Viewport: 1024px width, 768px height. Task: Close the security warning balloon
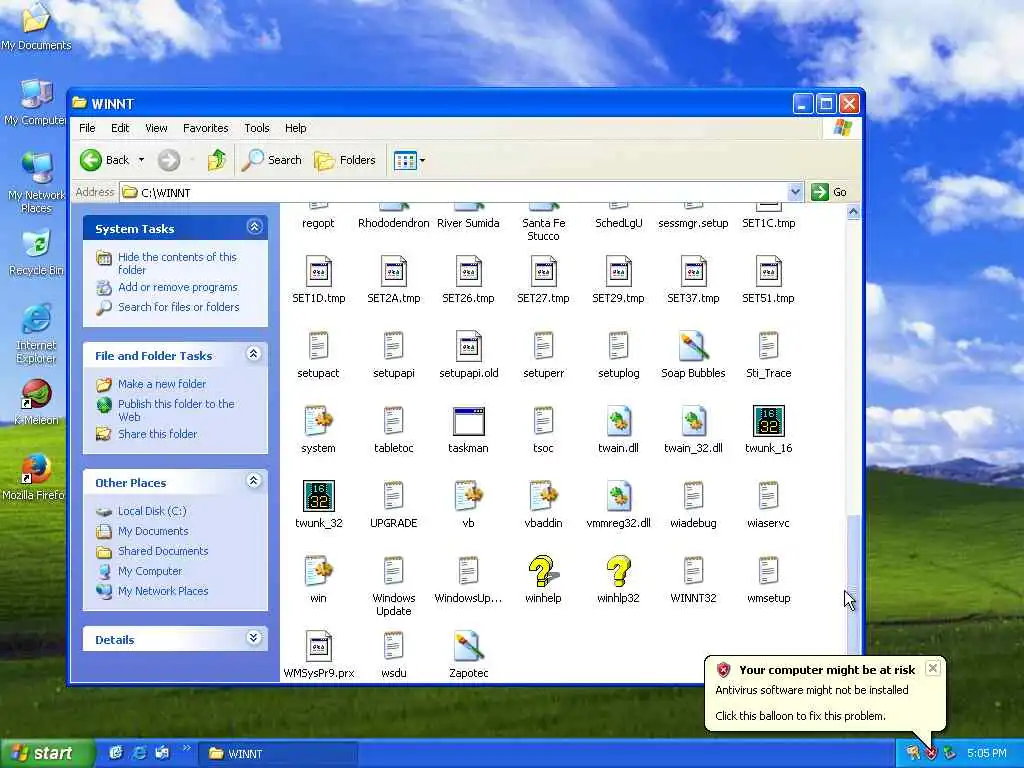click(x=933, y=668)
